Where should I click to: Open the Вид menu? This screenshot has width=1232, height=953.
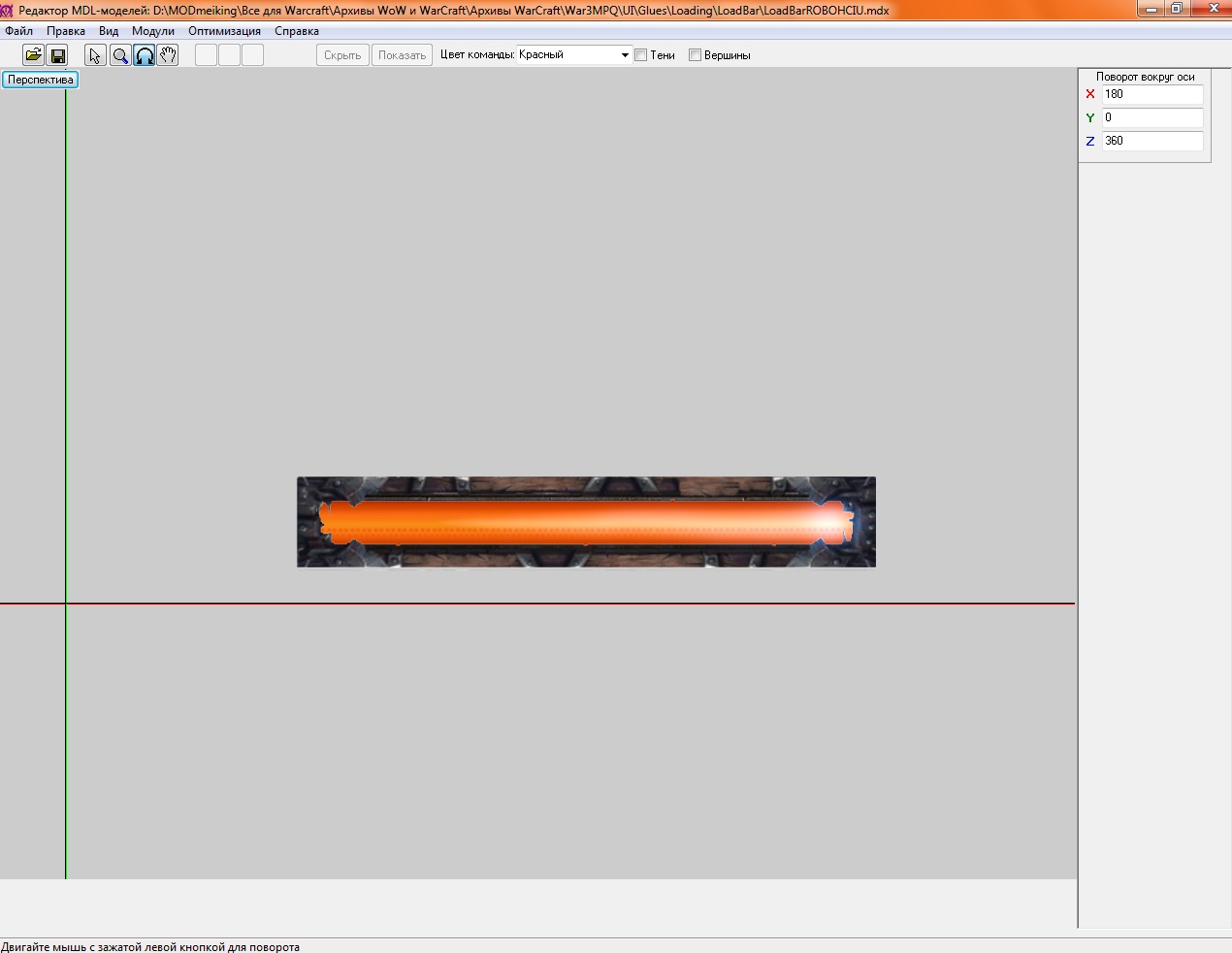109,31
